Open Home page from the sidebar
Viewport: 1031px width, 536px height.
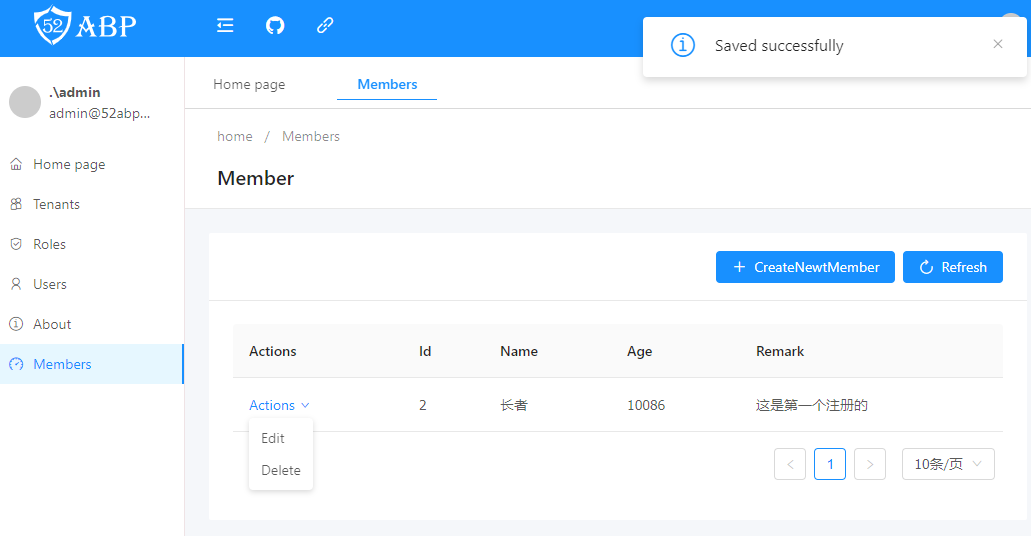68,164
